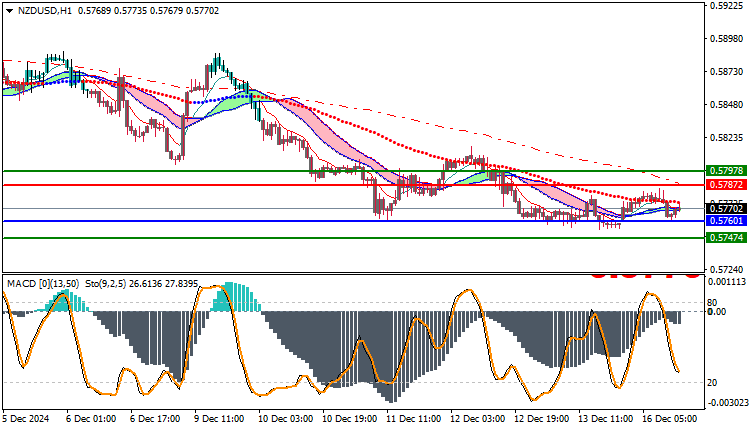Click the 13 Dec 11:00 time label
750x430 pixels.
[x=606, y=419]
